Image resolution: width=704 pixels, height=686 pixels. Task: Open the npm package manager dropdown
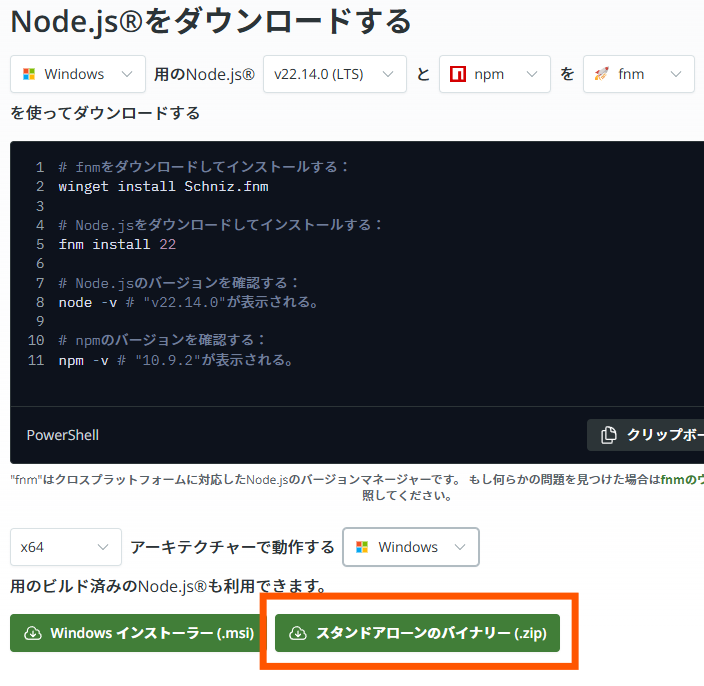coord(494,74)
